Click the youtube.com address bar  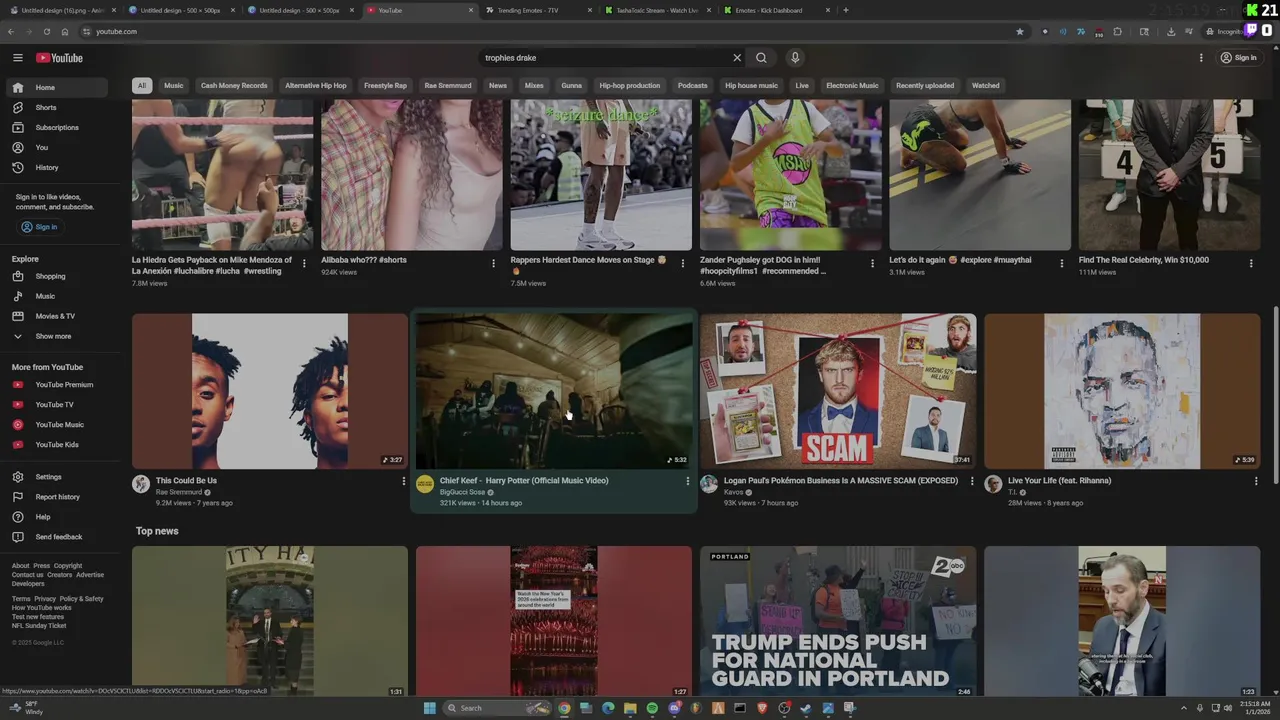(545, 31)
